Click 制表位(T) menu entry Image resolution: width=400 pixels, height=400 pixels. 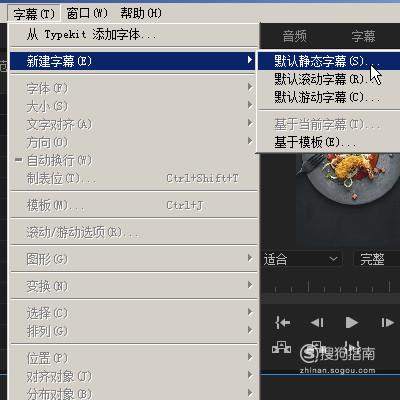point(134,178)
